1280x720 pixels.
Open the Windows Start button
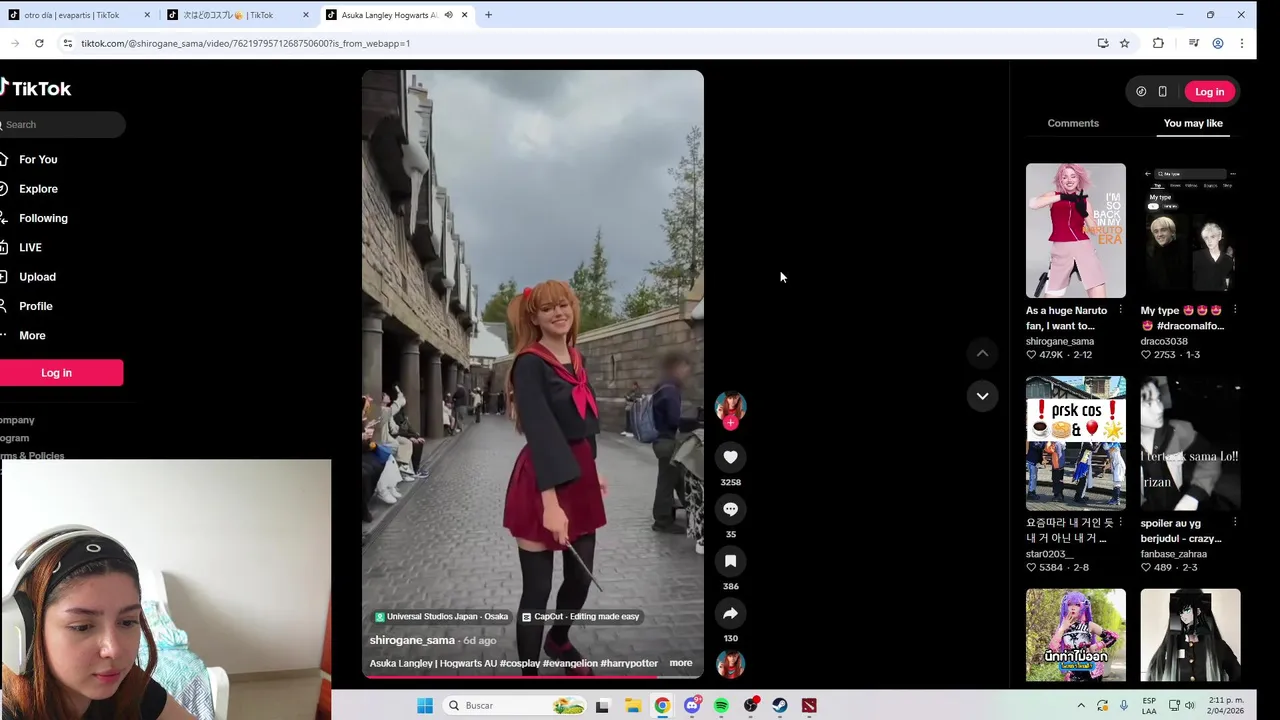(425, 706)
